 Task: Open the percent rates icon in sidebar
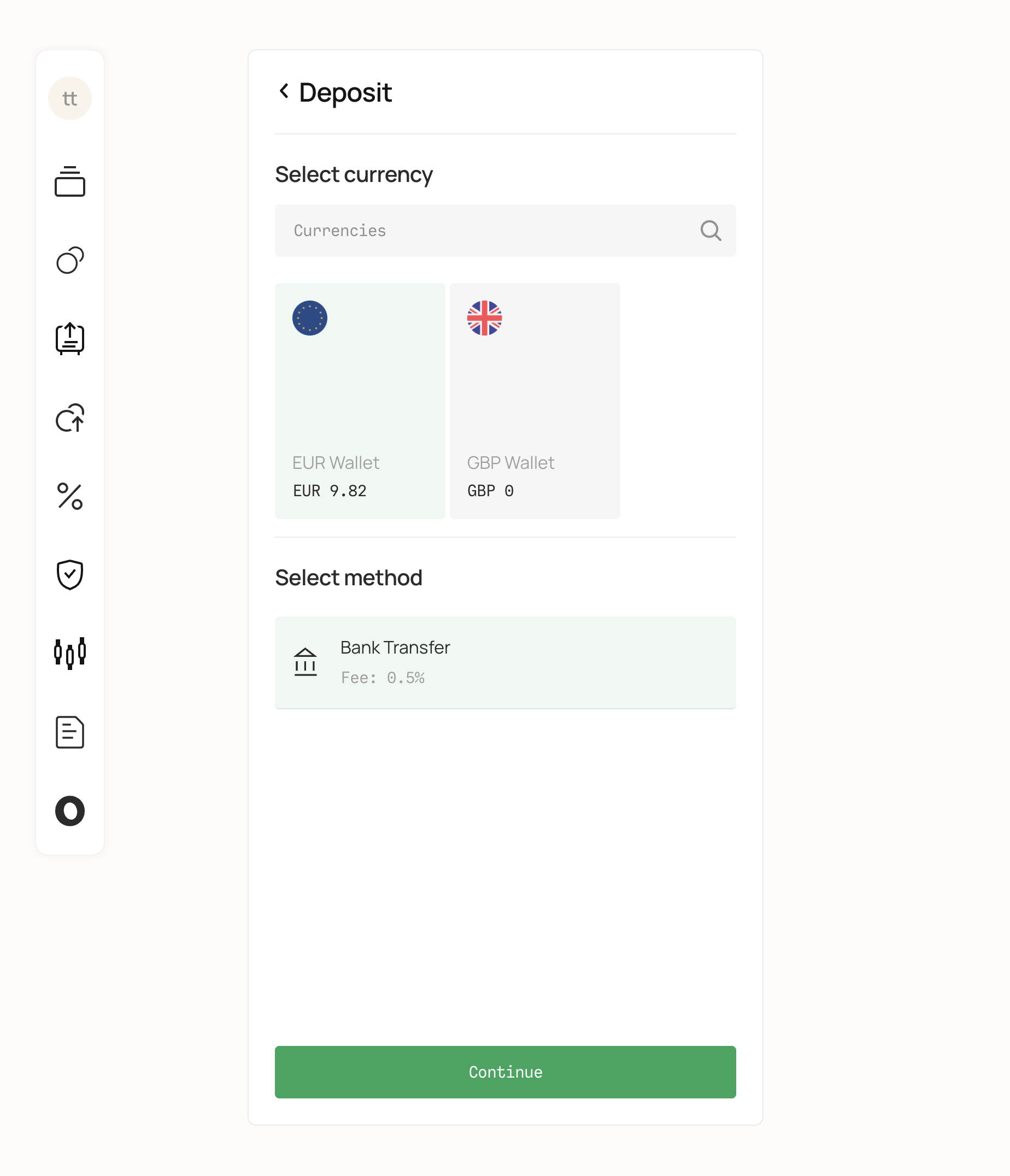70,497
